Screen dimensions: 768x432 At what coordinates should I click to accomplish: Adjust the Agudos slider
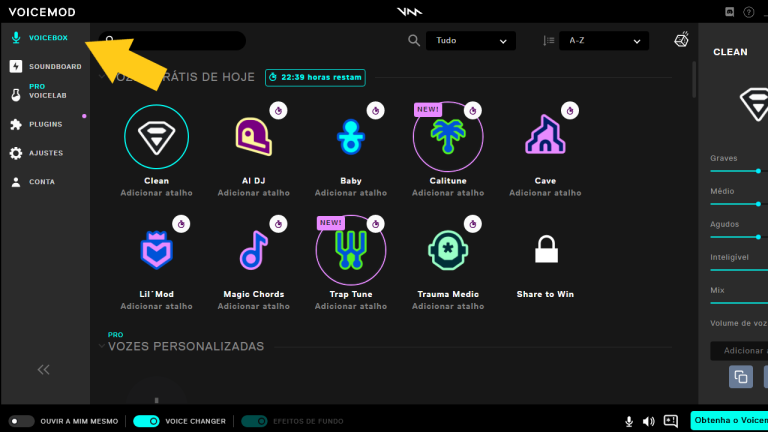tap(739, 237)
